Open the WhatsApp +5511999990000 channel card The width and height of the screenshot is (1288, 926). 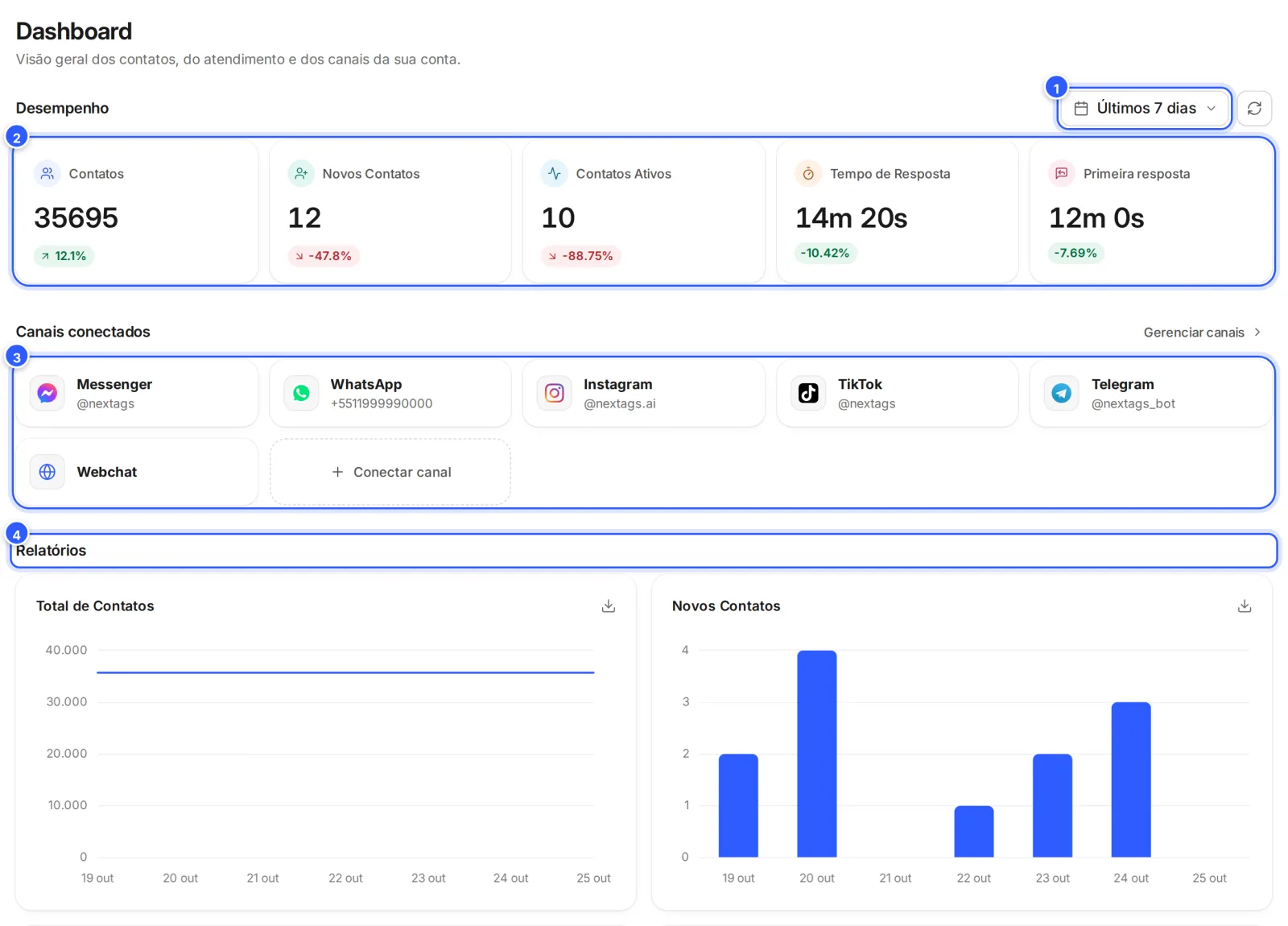[390, 393]
